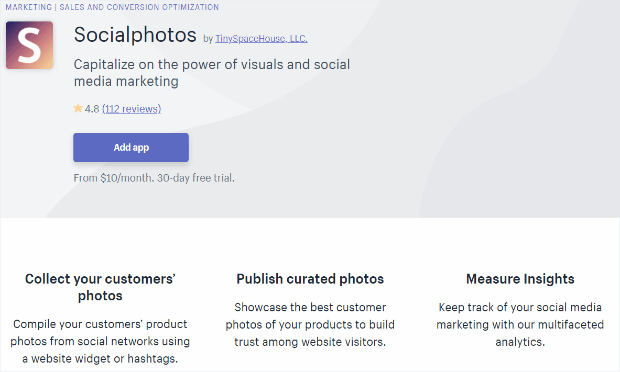Open the Marketing category breadcrumb
Screen dimensions: 620x372
[x=28, y=7]
